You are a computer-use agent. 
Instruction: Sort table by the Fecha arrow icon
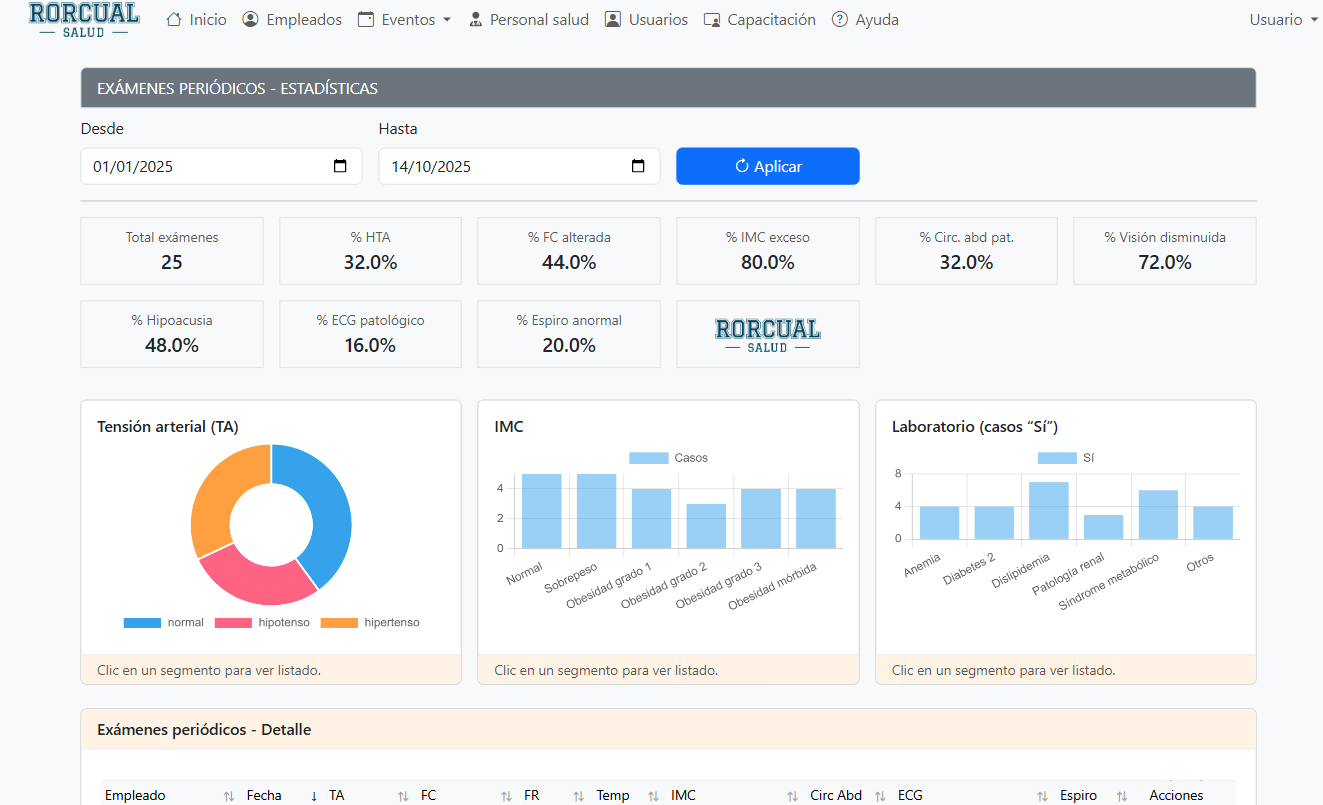tap(314, 796)
